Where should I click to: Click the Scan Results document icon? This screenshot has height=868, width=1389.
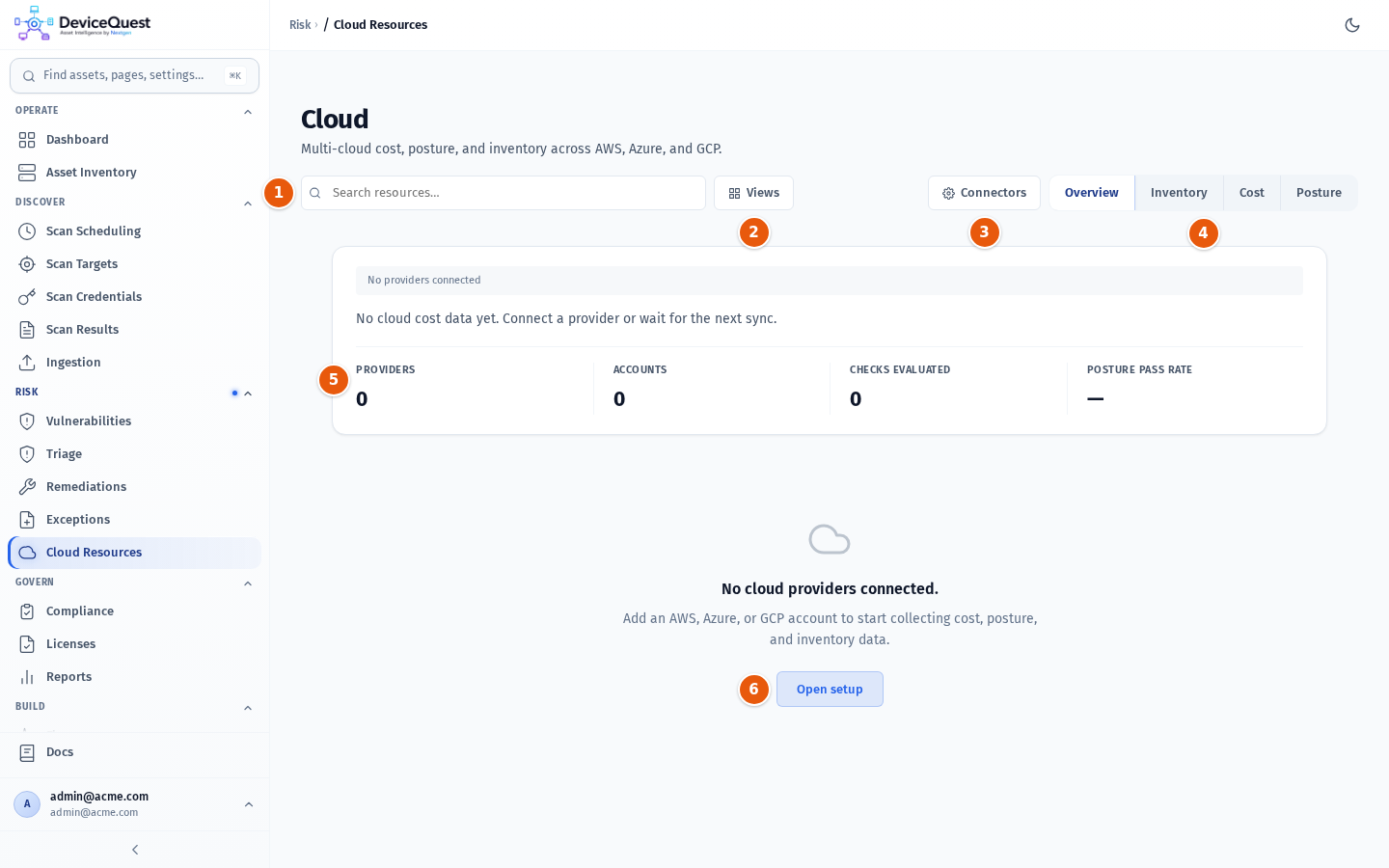(27, 330)
